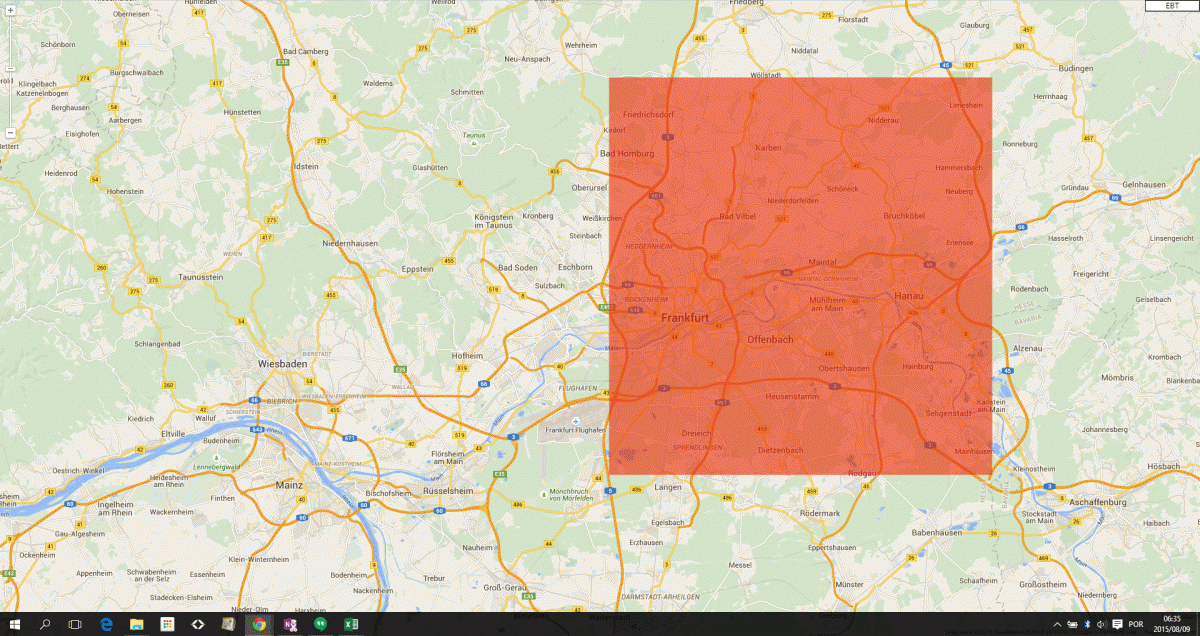The height and width of the screenshot is (636, 1200).
Task: Click the Bluetooth icon in the system tray
Action: pyautogui.click(x=1087, y=624)
